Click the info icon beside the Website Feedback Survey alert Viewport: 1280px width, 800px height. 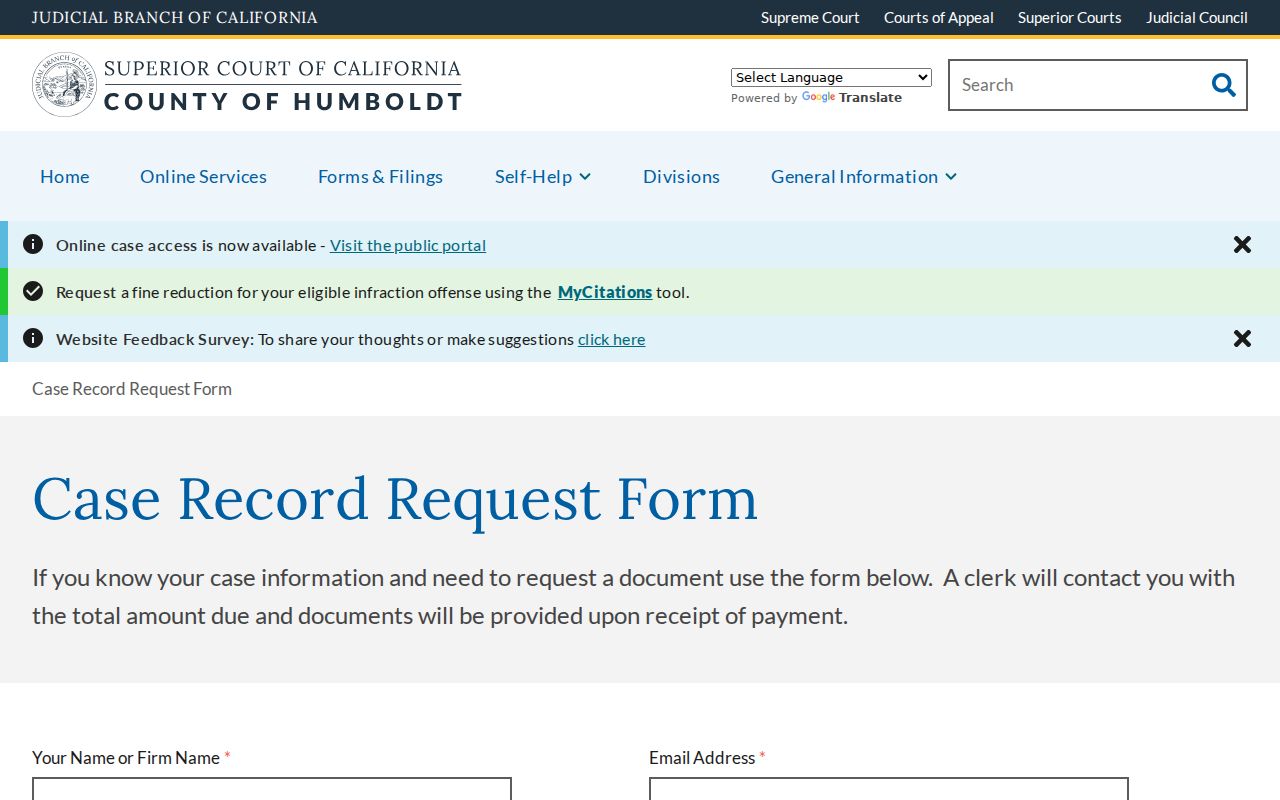33,338
